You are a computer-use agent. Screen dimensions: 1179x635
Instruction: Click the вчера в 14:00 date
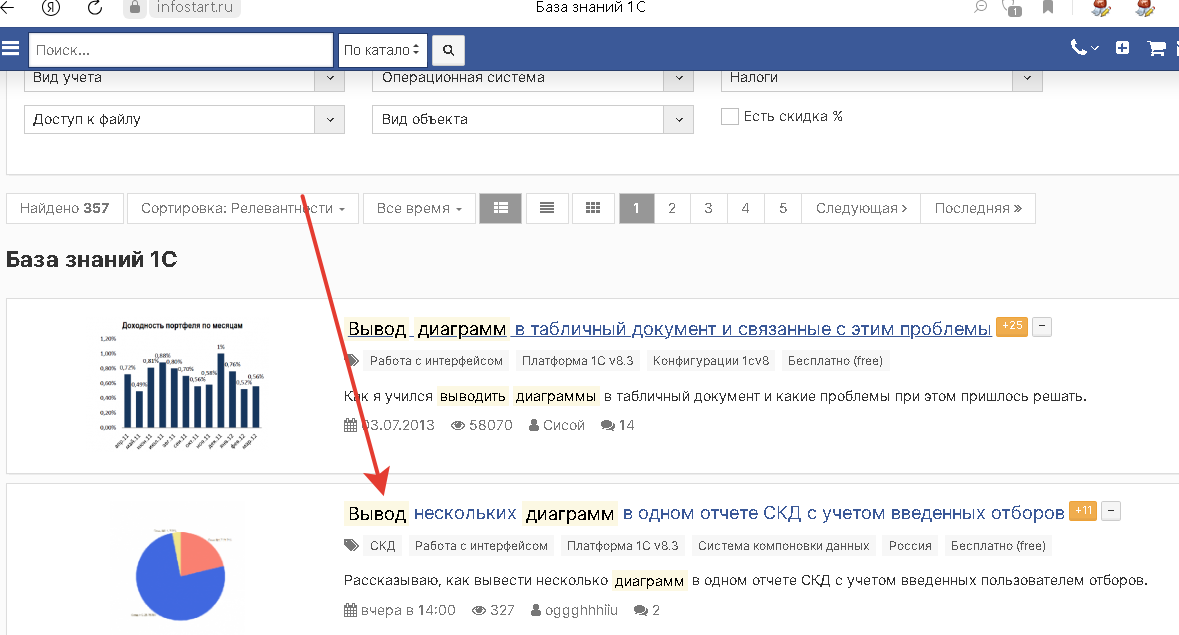[x=408, y=610]
